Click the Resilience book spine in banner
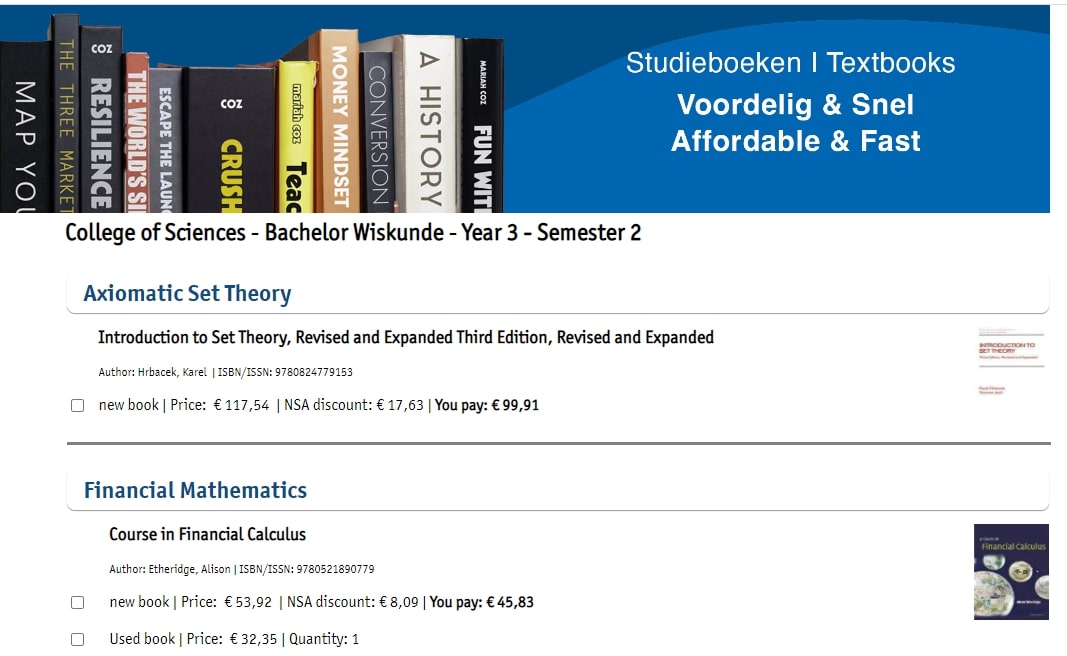 click(x=101, y=119)
